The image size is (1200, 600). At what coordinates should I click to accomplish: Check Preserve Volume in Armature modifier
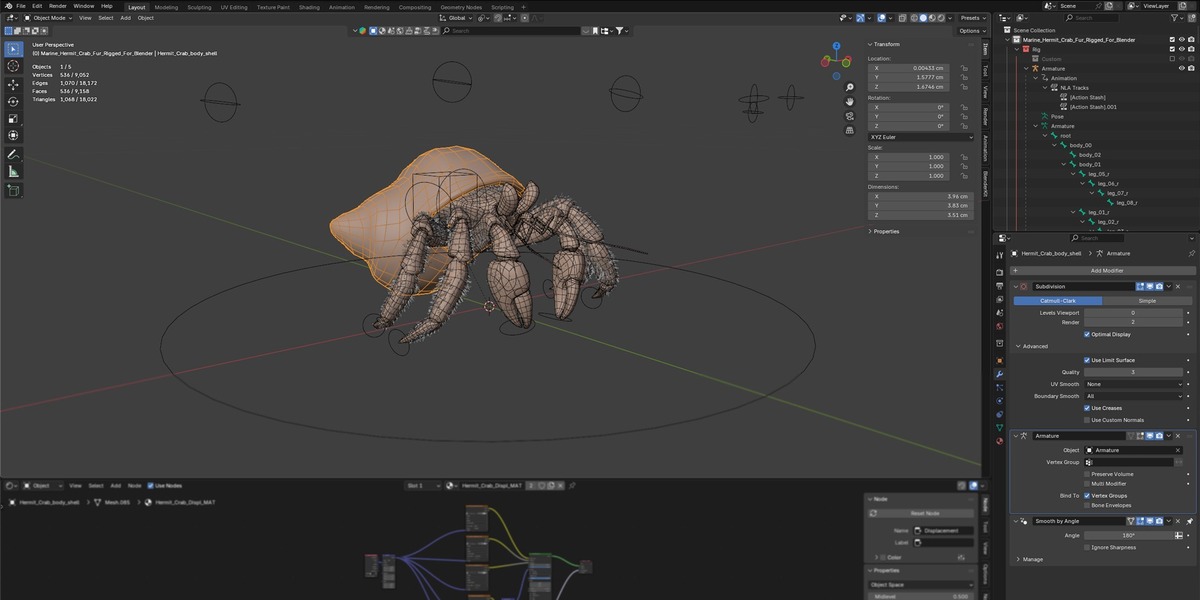click(1087, 474)
